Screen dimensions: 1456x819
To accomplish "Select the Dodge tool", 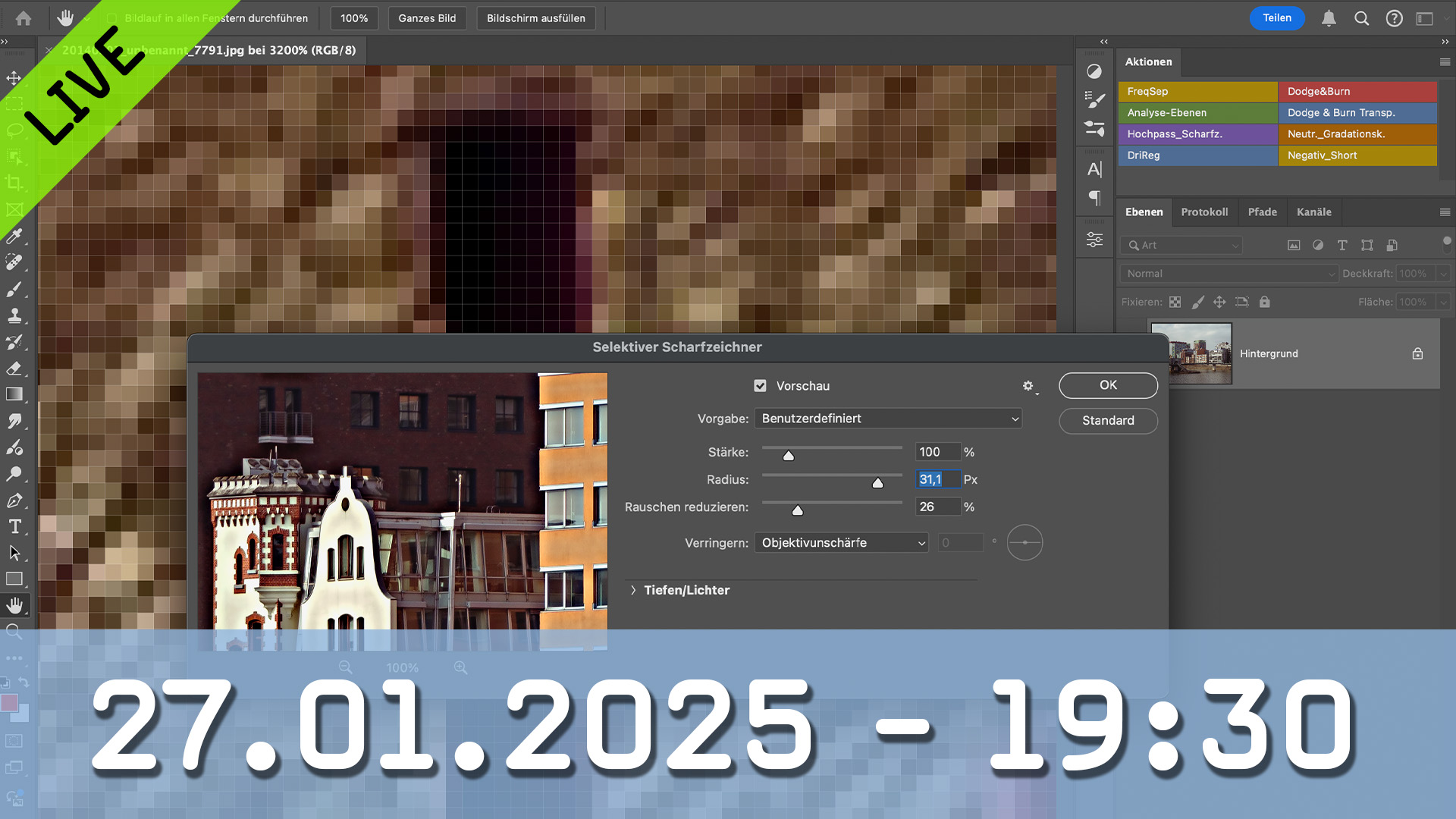I will (x=14, y=474).
